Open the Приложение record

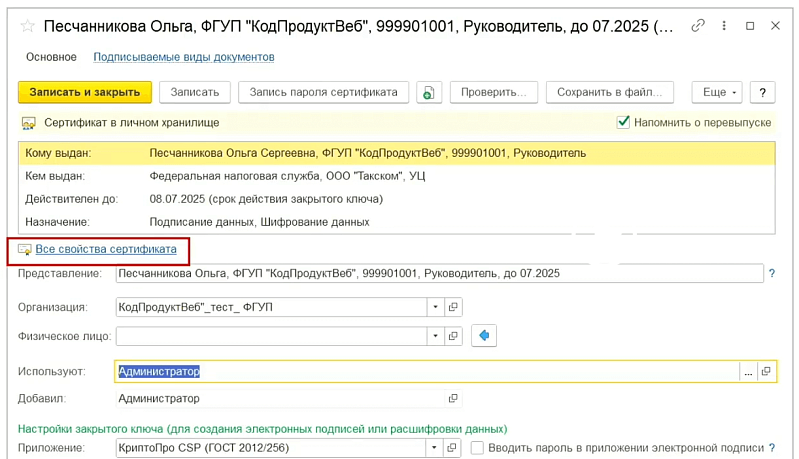click(x=451, y=448)
